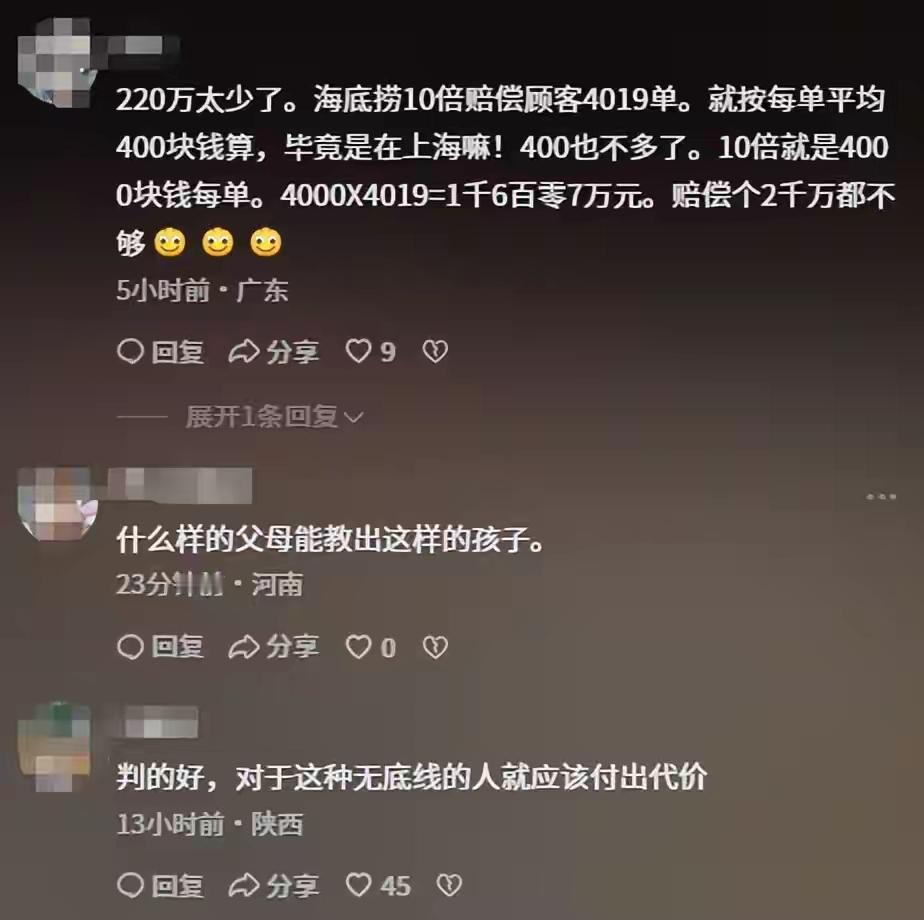Image resolution: width=924 pixels, height=920 pixels.
Task: Open second commenter's avatar profile
Action: click(x=57, y=504)
